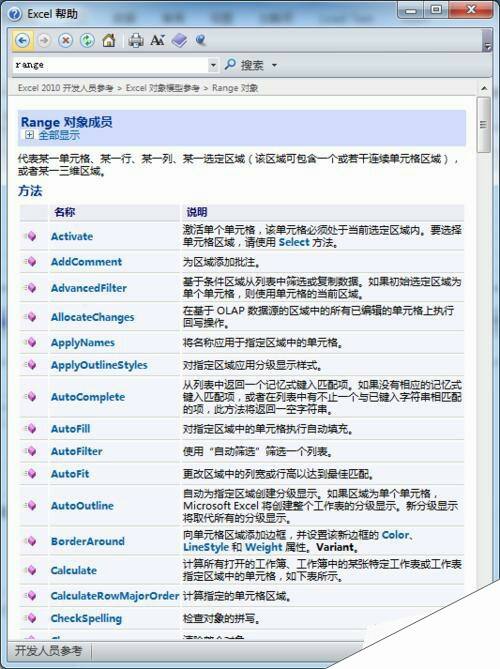This screenshot has height=669, width=500.
Task: Open the AdvancedFilter method link
Action: [x=89, y=288]
